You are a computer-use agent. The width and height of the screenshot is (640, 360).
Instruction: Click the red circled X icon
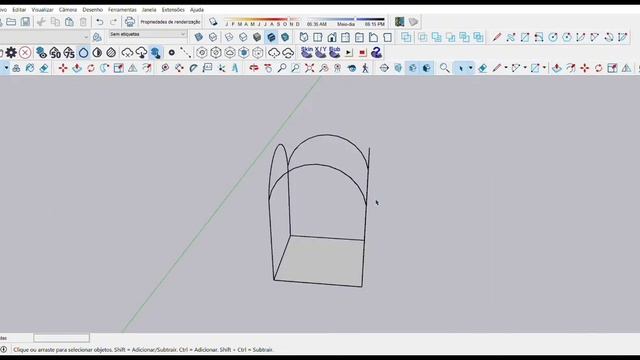tap(25, 53)
